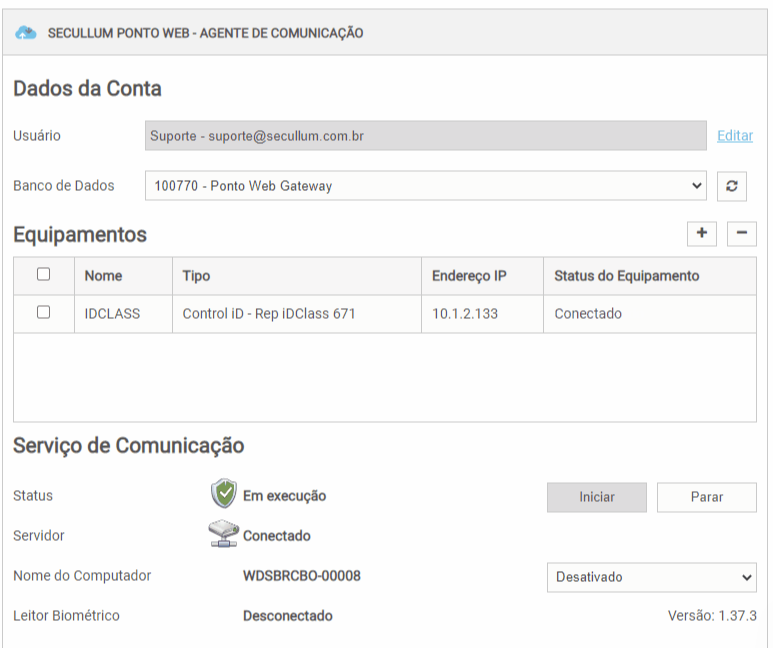773x648 pixels.
Task: Expand the Desativado dropdown
Action: tap(651, 577)
